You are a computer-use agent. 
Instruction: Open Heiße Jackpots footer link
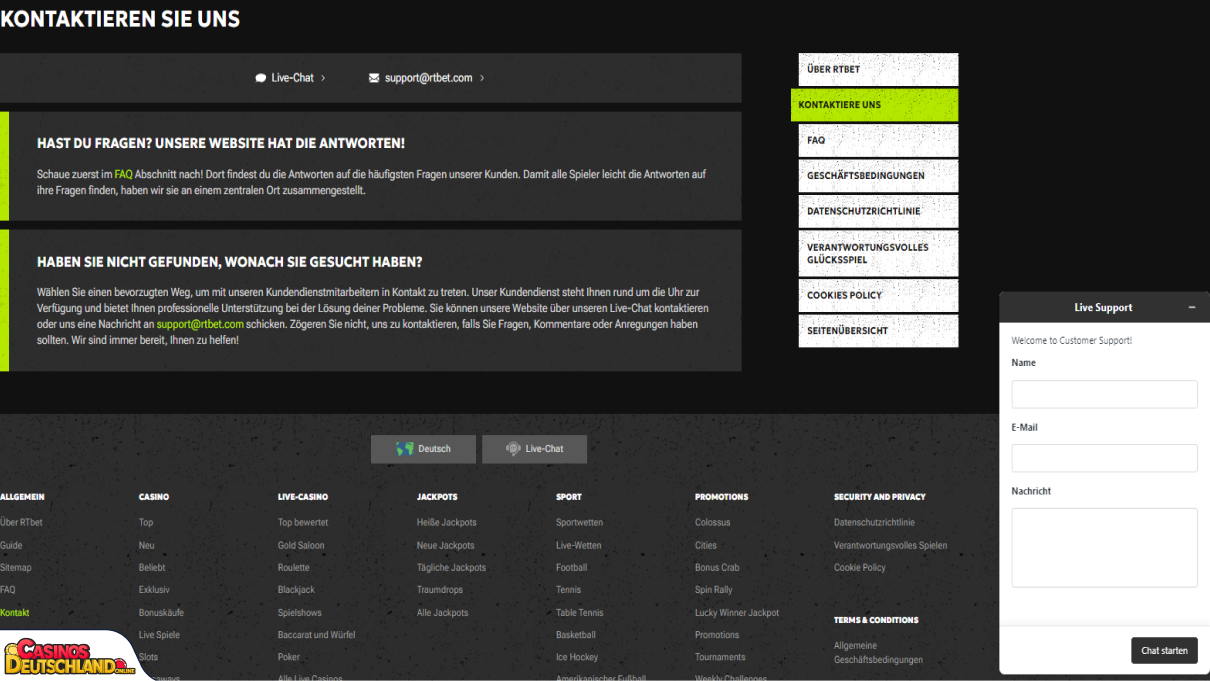[447, 523]
